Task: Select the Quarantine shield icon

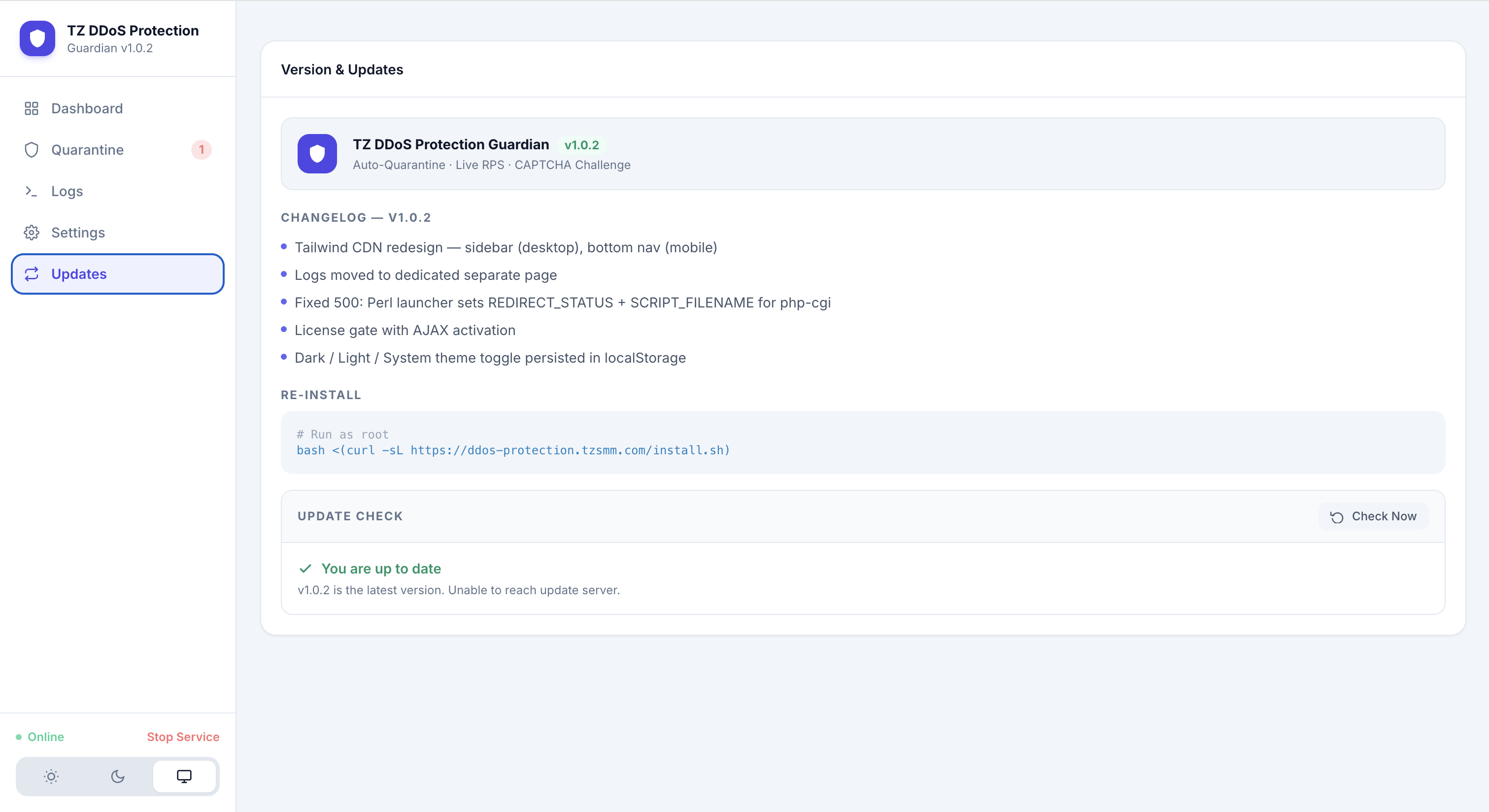Action: pyautogui.click(x=32, y=150)
